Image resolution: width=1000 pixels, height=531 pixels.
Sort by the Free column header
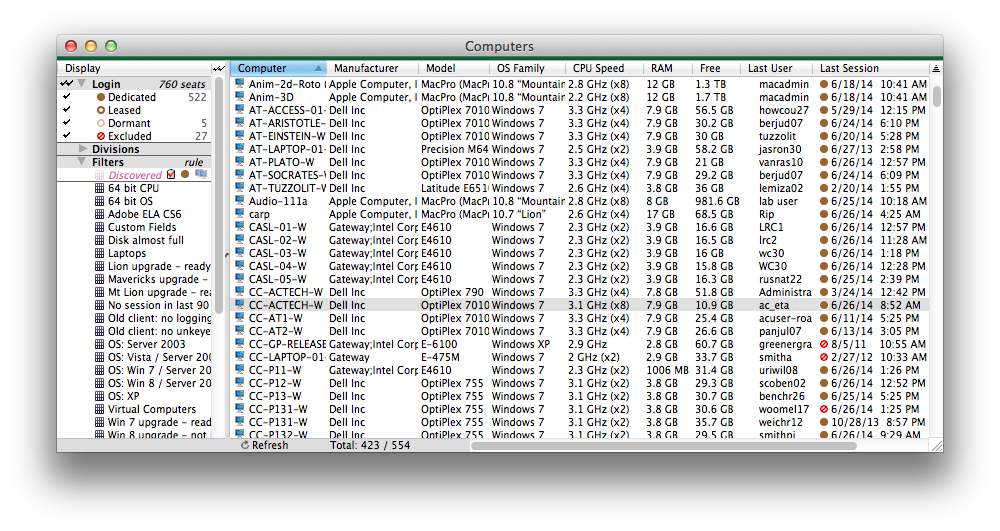click(x=716, y=68)
